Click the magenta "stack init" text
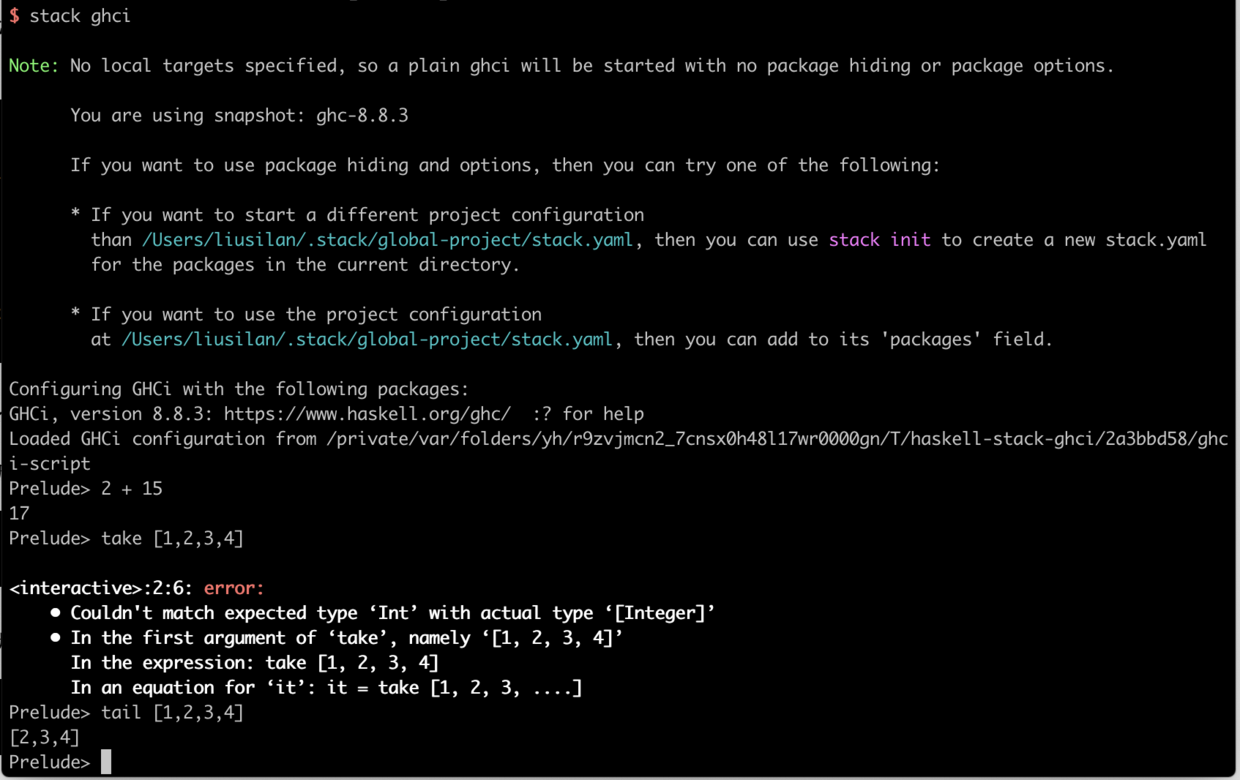 [880, 240]
